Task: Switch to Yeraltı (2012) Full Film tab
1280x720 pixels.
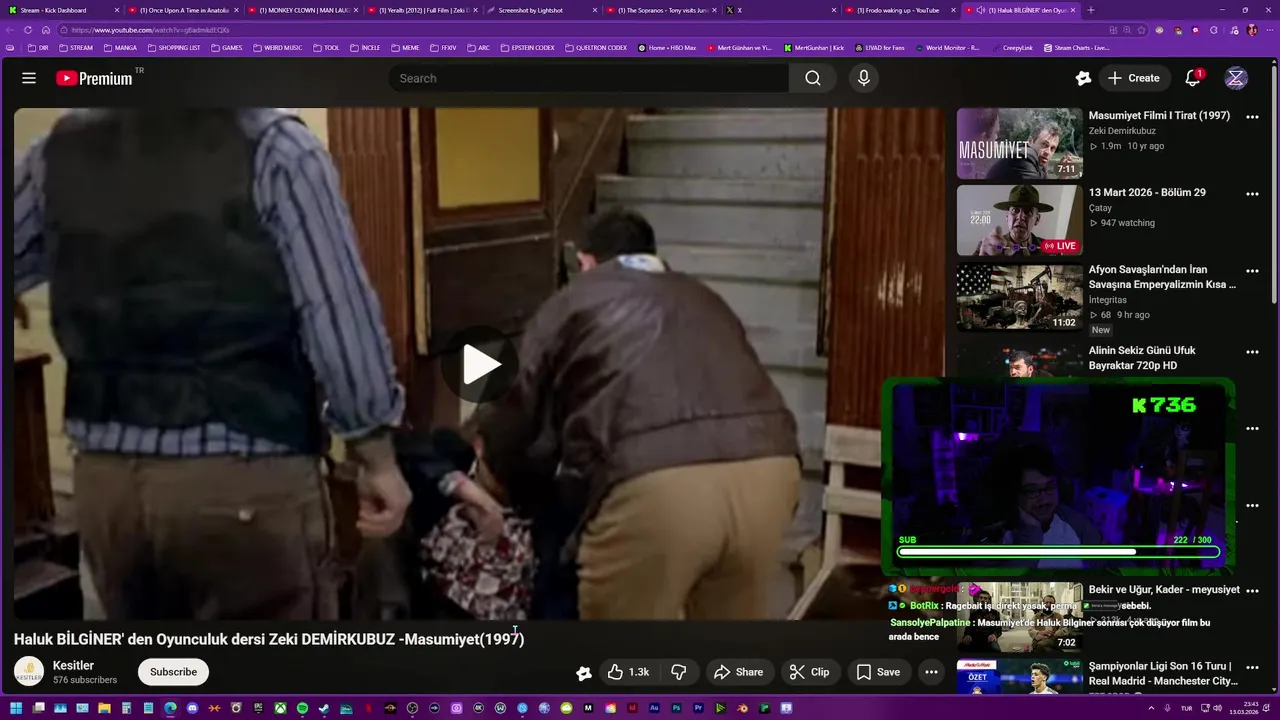Action: (x=420, y=10)
